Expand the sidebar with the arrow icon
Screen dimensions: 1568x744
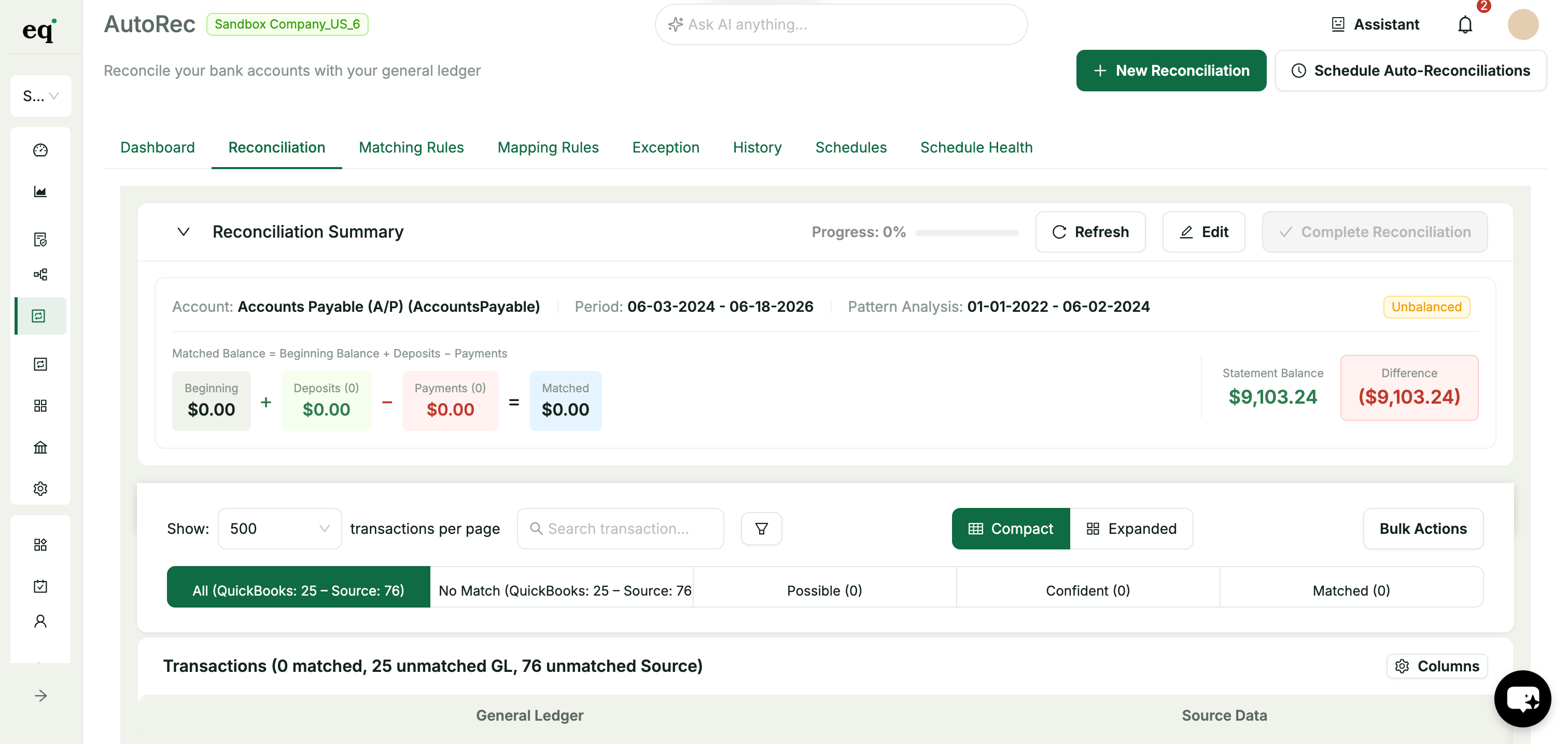point(40,695)
